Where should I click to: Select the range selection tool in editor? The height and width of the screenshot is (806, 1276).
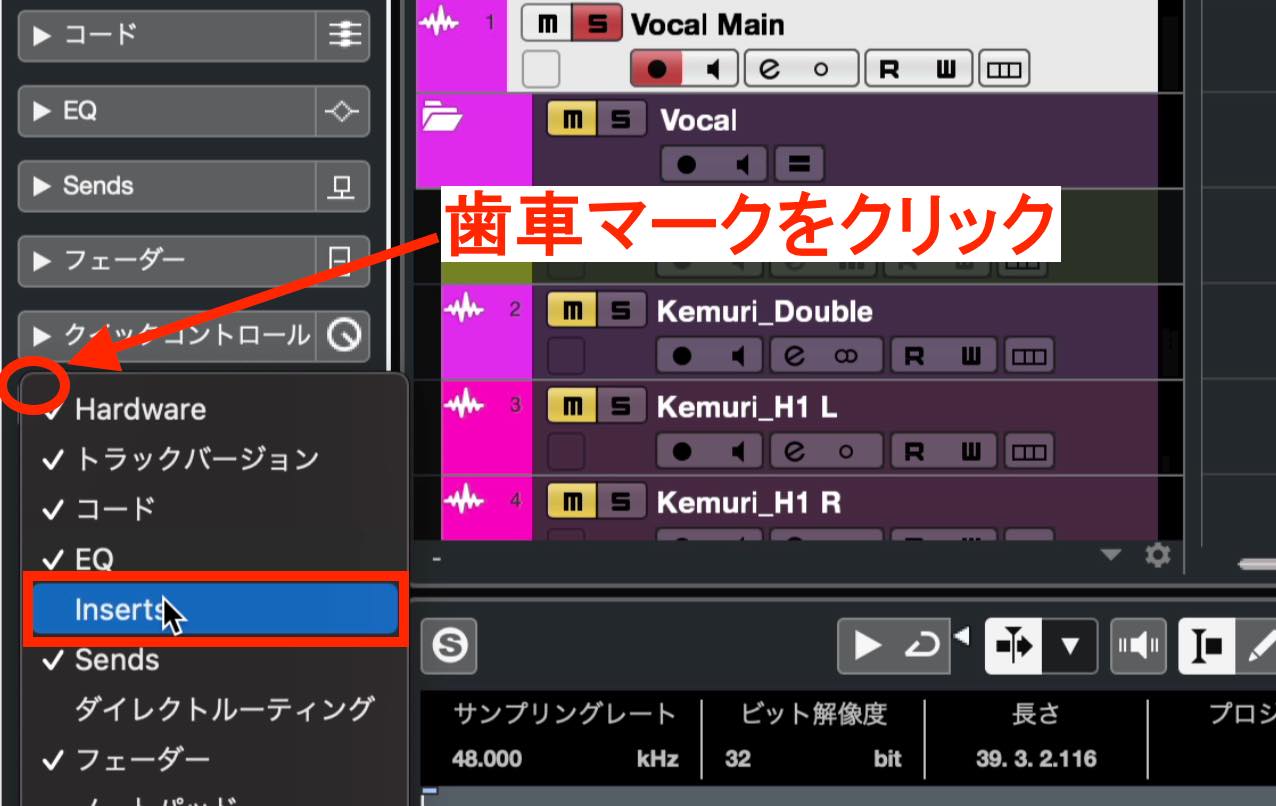(x=1207, y=646)
